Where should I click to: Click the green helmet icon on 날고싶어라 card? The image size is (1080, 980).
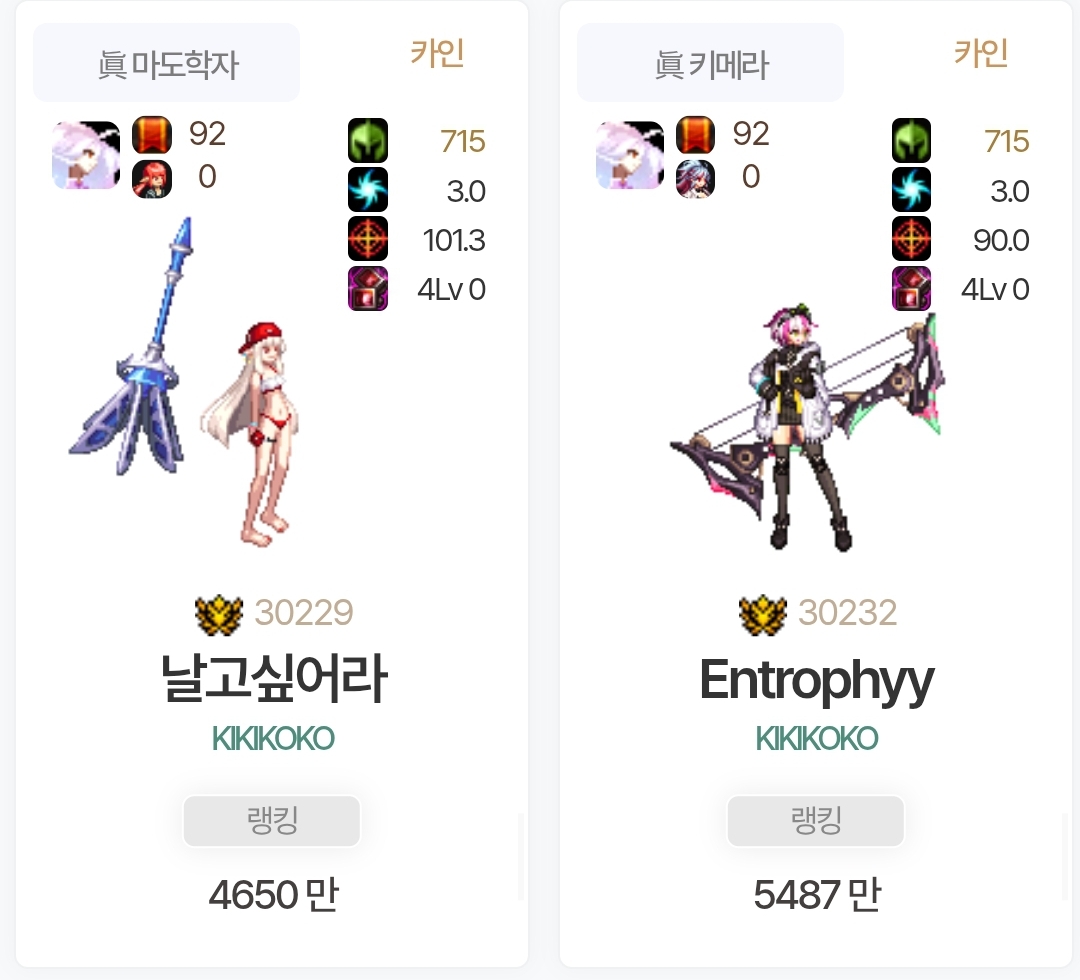pyautogui.click(x=368, y=140)
